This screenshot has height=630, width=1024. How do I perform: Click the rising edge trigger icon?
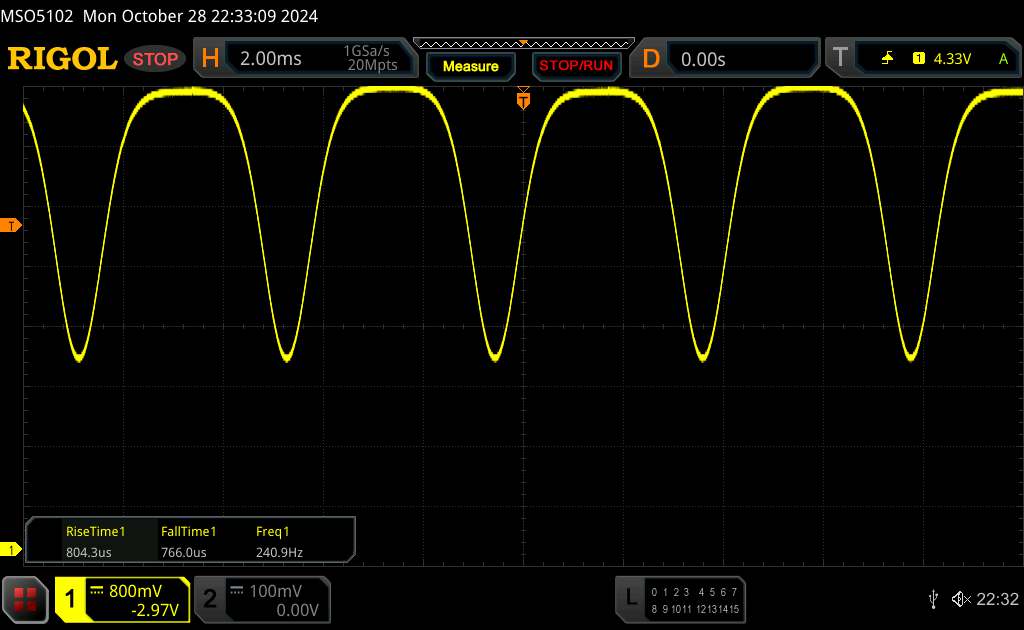(887, 59)
